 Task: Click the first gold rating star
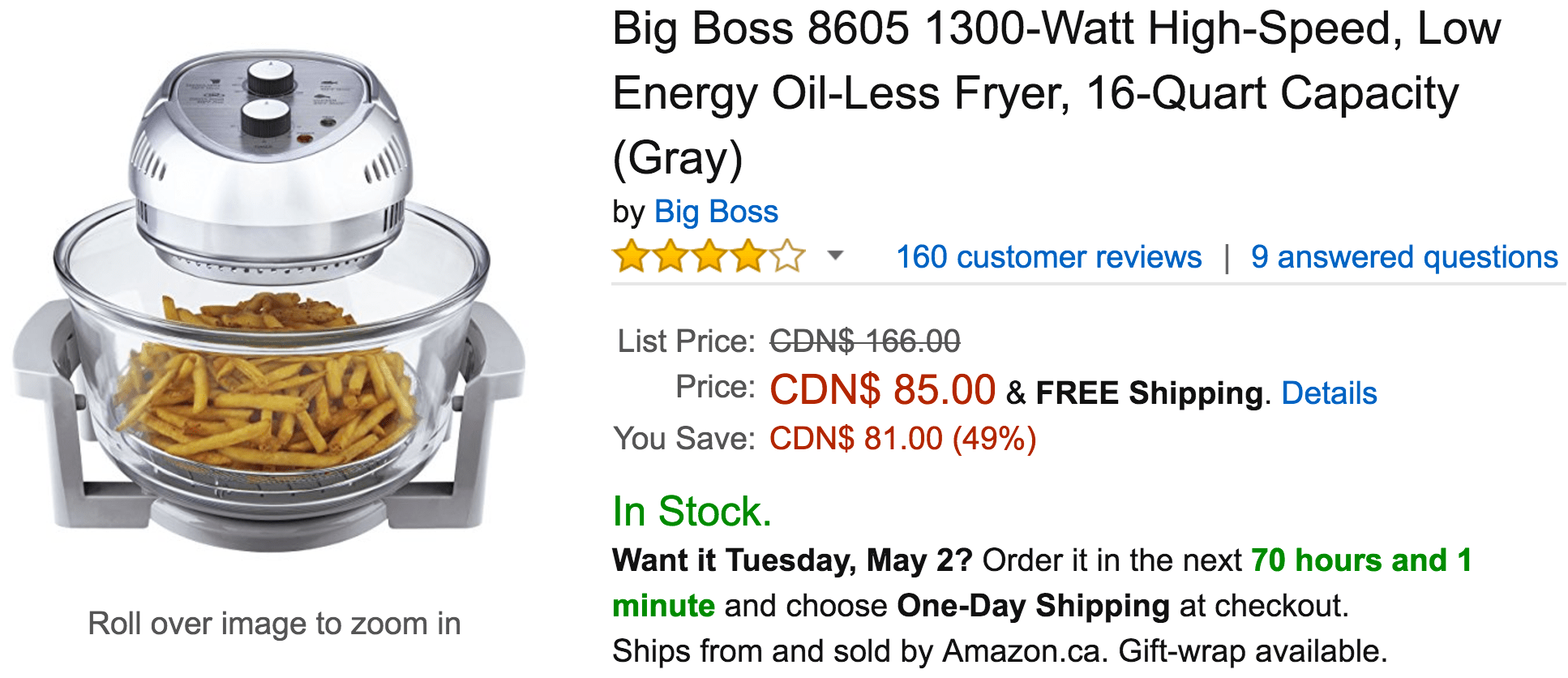point(632,256)
